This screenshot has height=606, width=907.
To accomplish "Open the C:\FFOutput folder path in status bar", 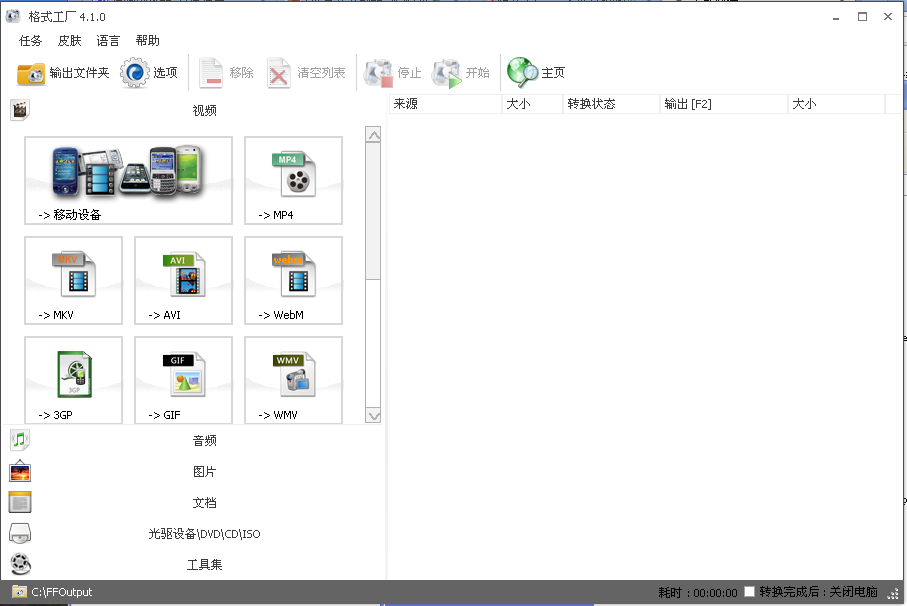I will point(63,592).
